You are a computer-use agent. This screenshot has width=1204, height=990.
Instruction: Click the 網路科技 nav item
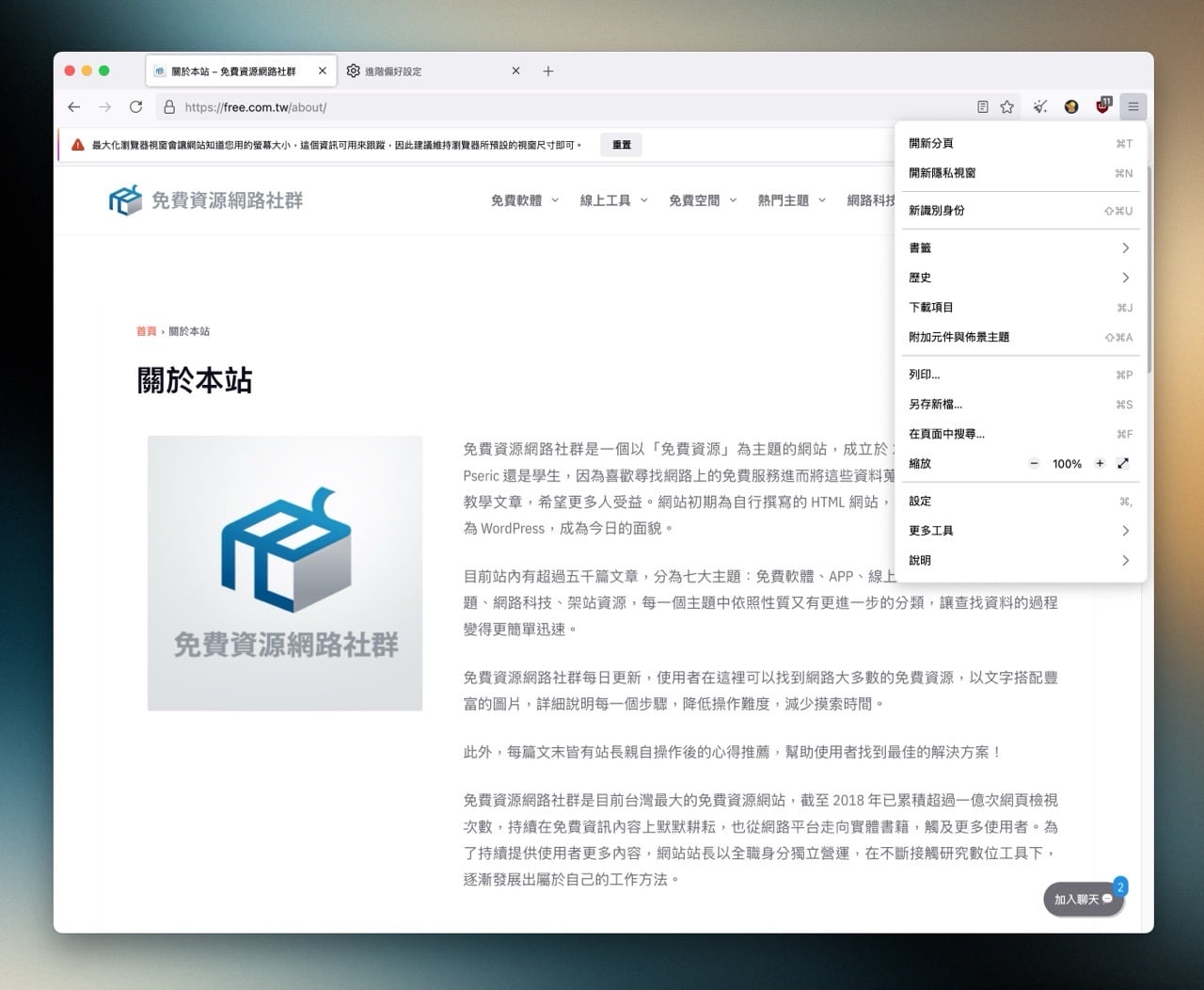click(871, 200)
